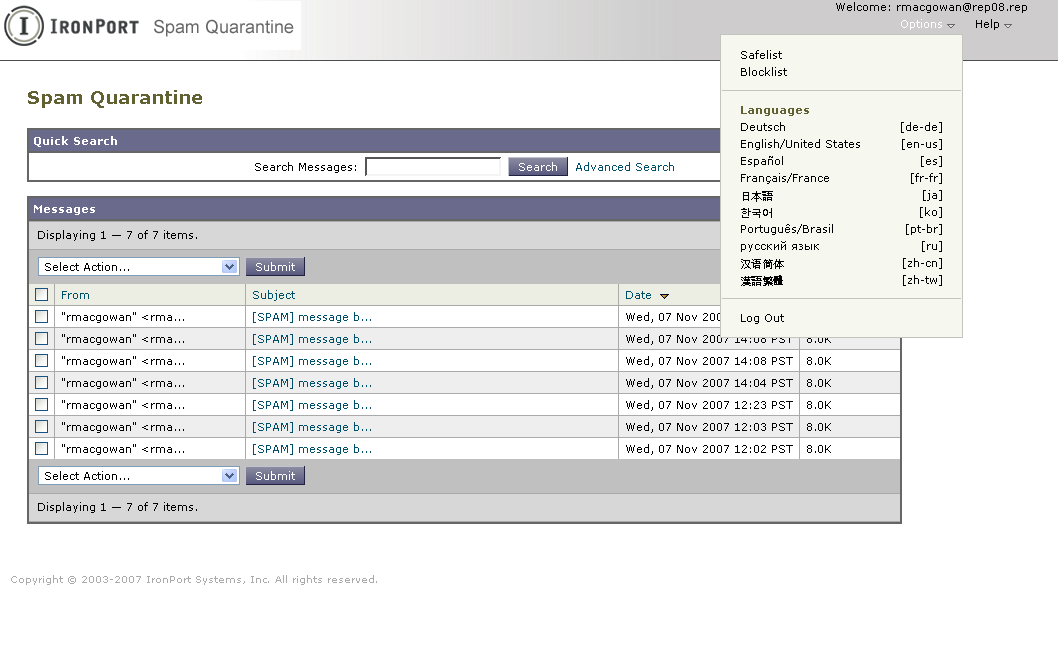Click Submit next to the bottom Select Action
This screenshot has height=663, width=1058.
click(275, 475)
